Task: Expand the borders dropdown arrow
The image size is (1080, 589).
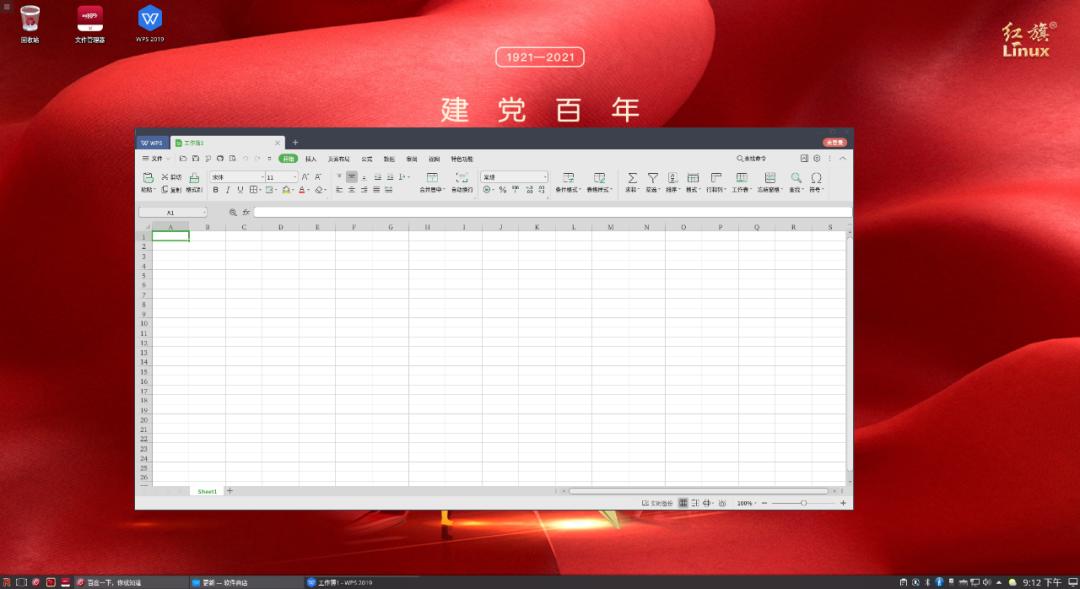Action: pos(260,189)
